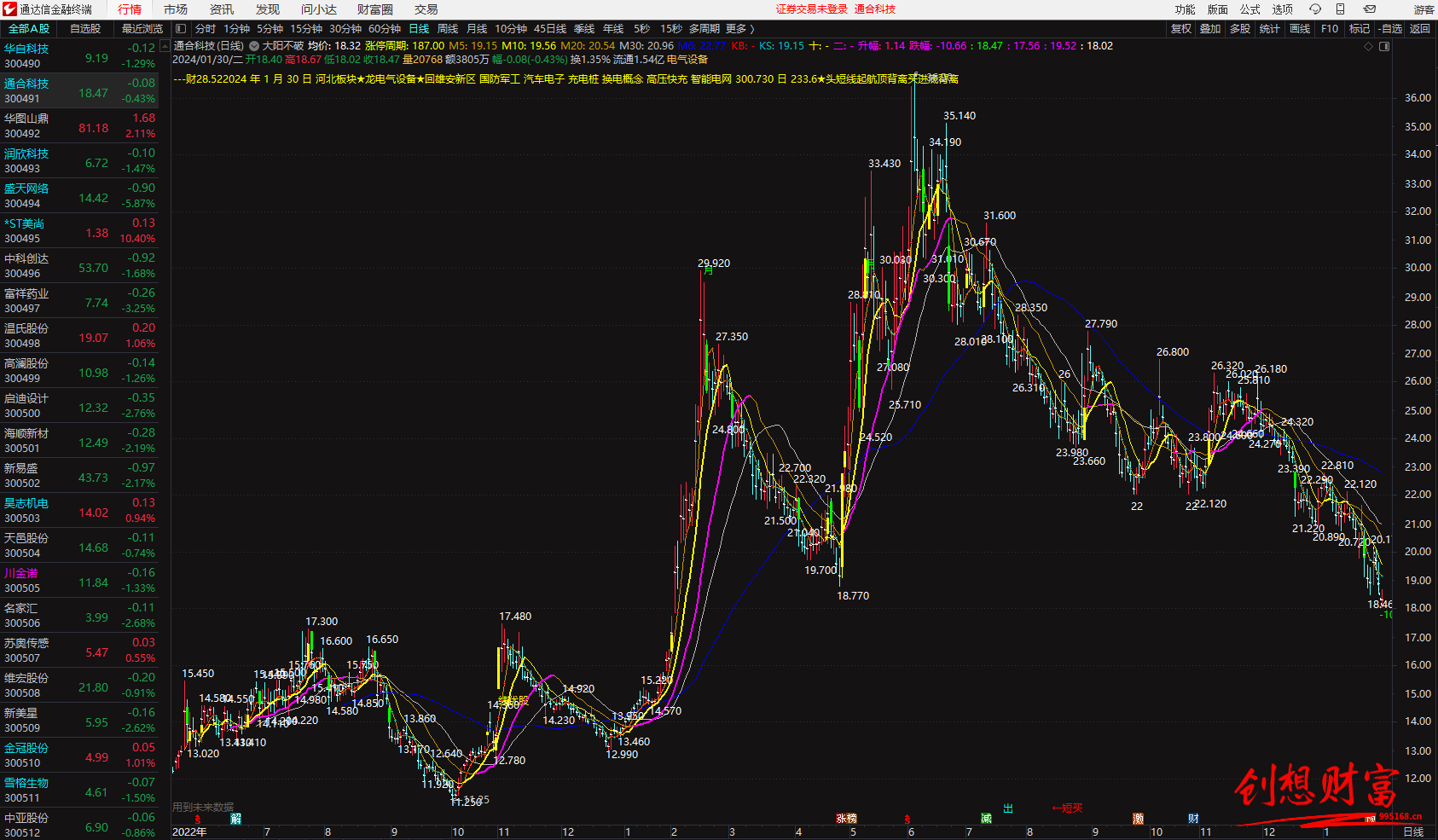The height and width of the screenshot is (840, 1438).
Task: Open the 发现 tab
Action: point(268,9)
